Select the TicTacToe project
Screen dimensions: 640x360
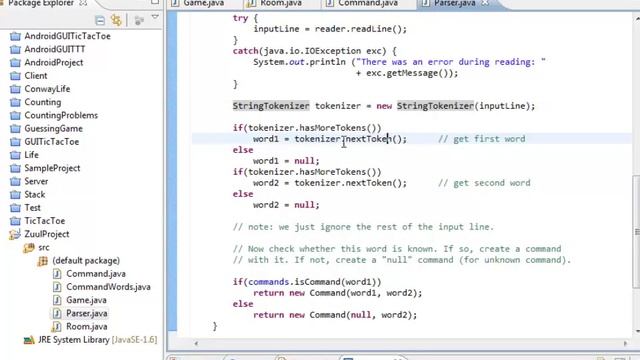(x=45, y=221)
